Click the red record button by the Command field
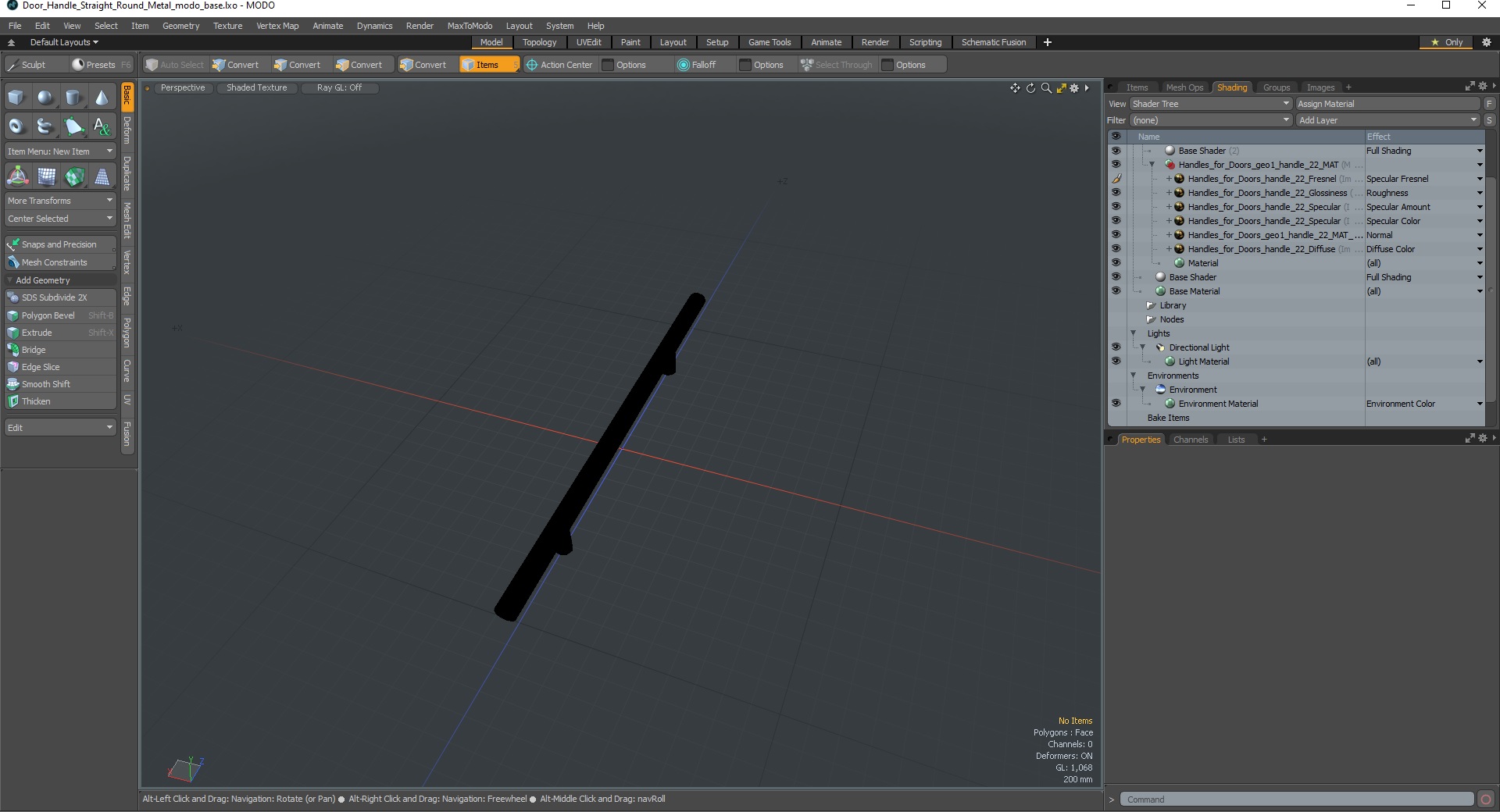Screen dimensions: 1500x812 click(1486, 799)
